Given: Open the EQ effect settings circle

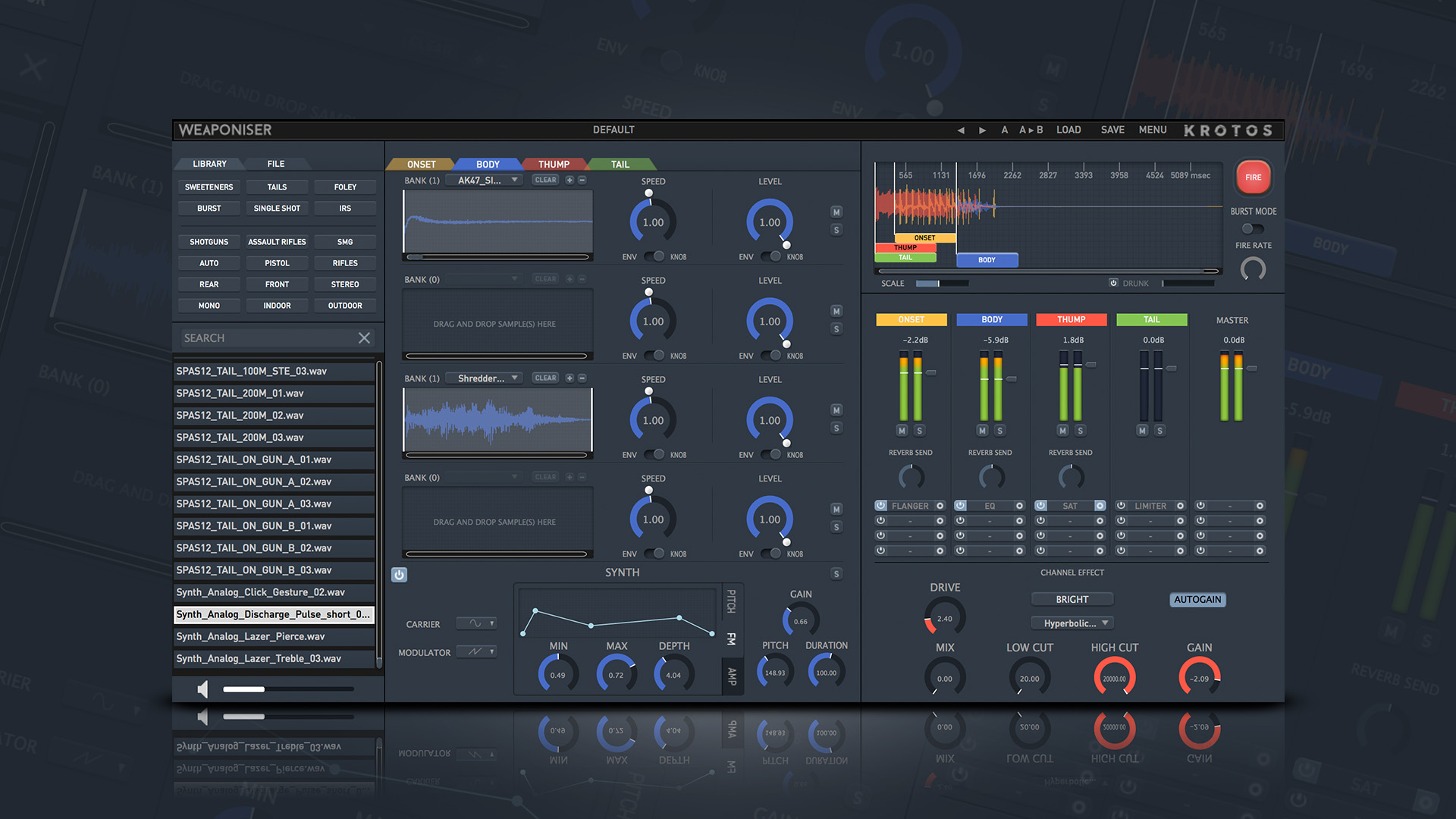Looking at the screenshot, I should (x=1020, y=506).
